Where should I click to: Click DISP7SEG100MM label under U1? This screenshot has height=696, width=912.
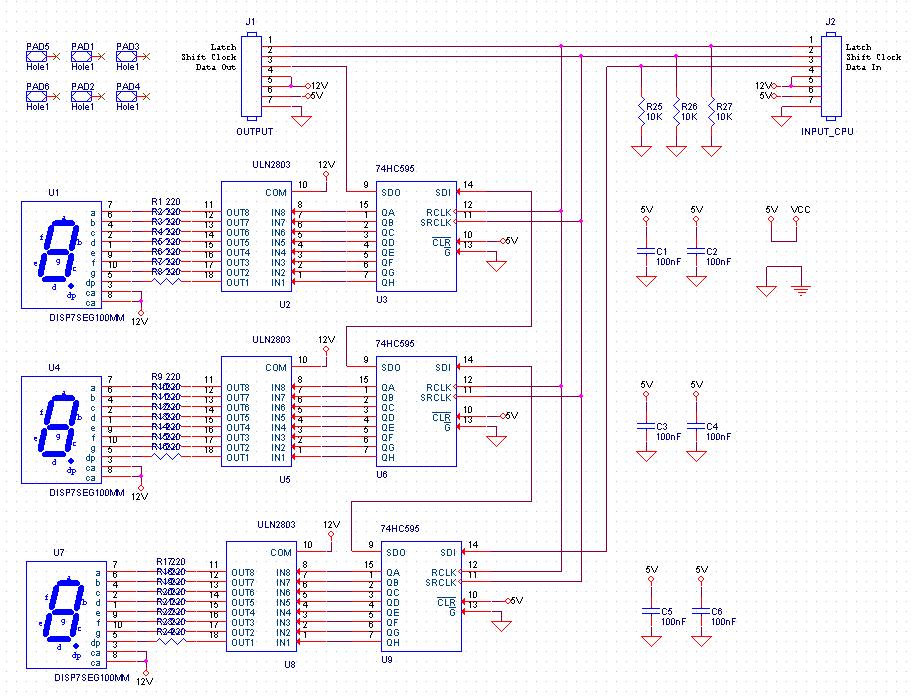coord(87,318)
